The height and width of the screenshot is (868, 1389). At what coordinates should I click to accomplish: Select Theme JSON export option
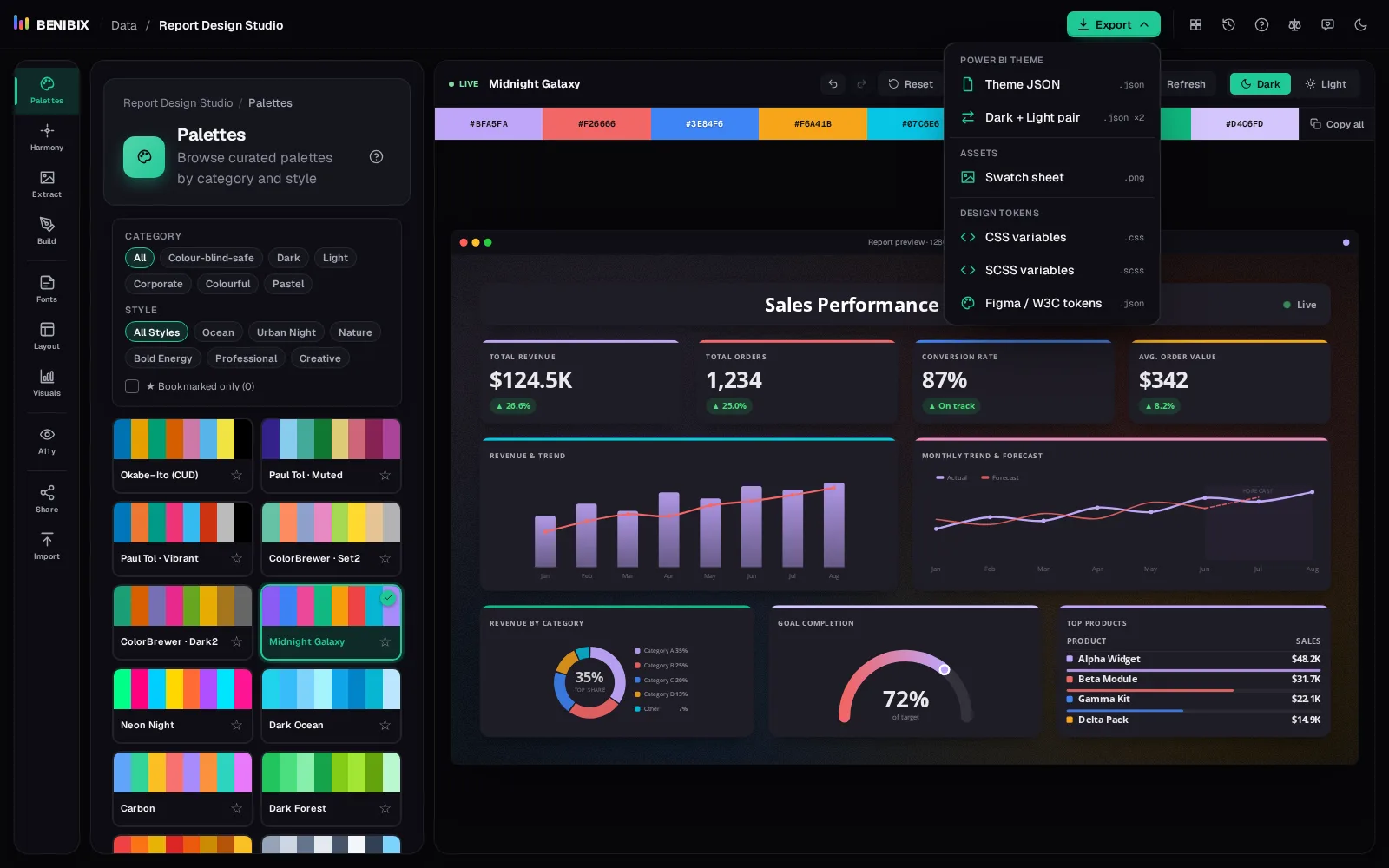(x=1052, y=84)
